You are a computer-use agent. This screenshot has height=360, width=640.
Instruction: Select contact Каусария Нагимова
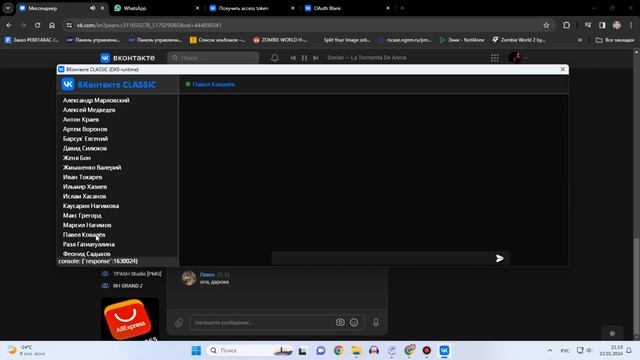pyautogui.click(x=91, y=206)
